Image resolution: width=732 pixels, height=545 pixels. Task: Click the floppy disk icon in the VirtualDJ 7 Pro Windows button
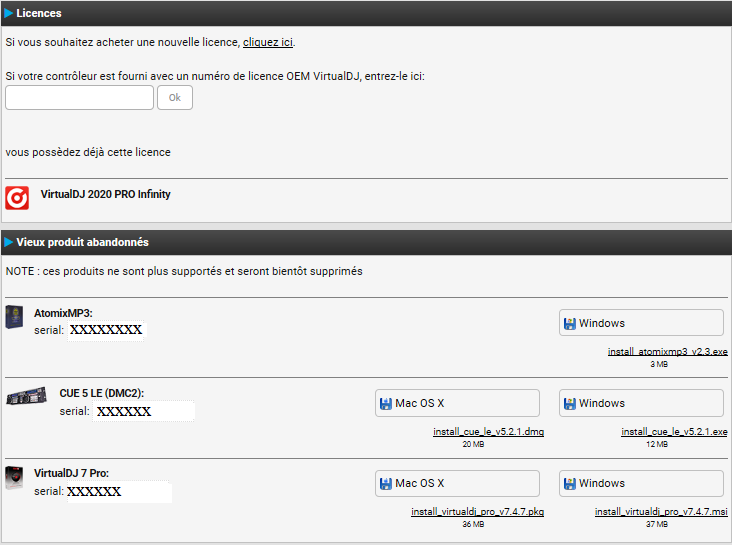click(570, 483)
